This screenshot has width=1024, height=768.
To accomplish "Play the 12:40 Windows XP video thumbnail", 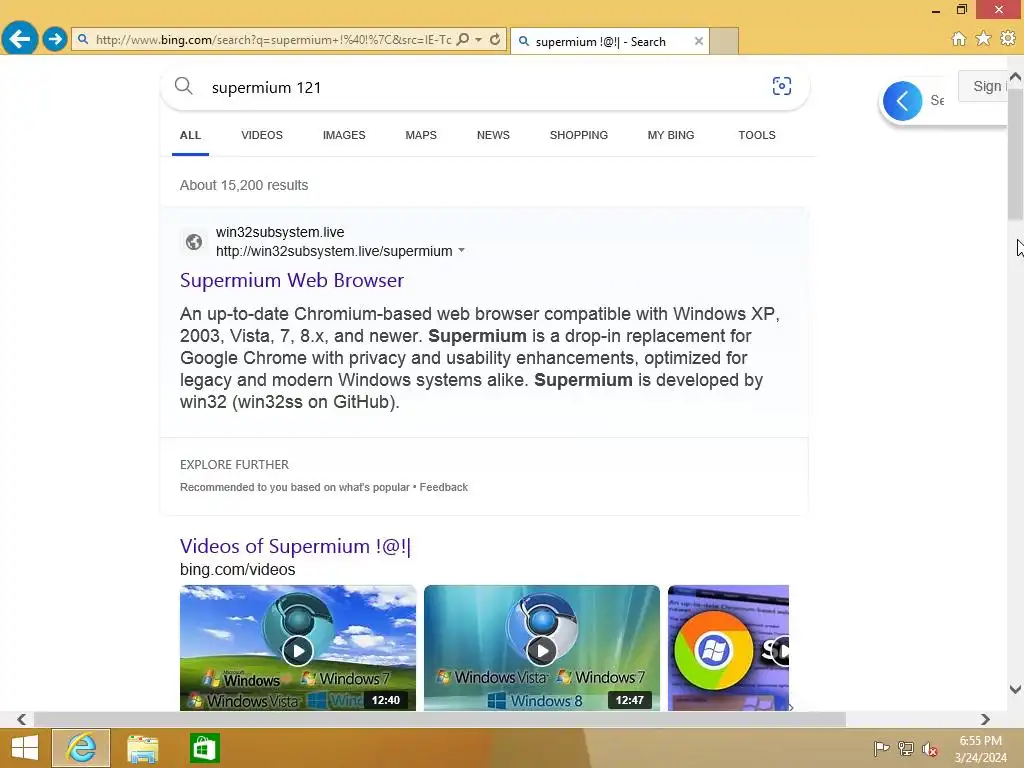I will pos(298,648).
